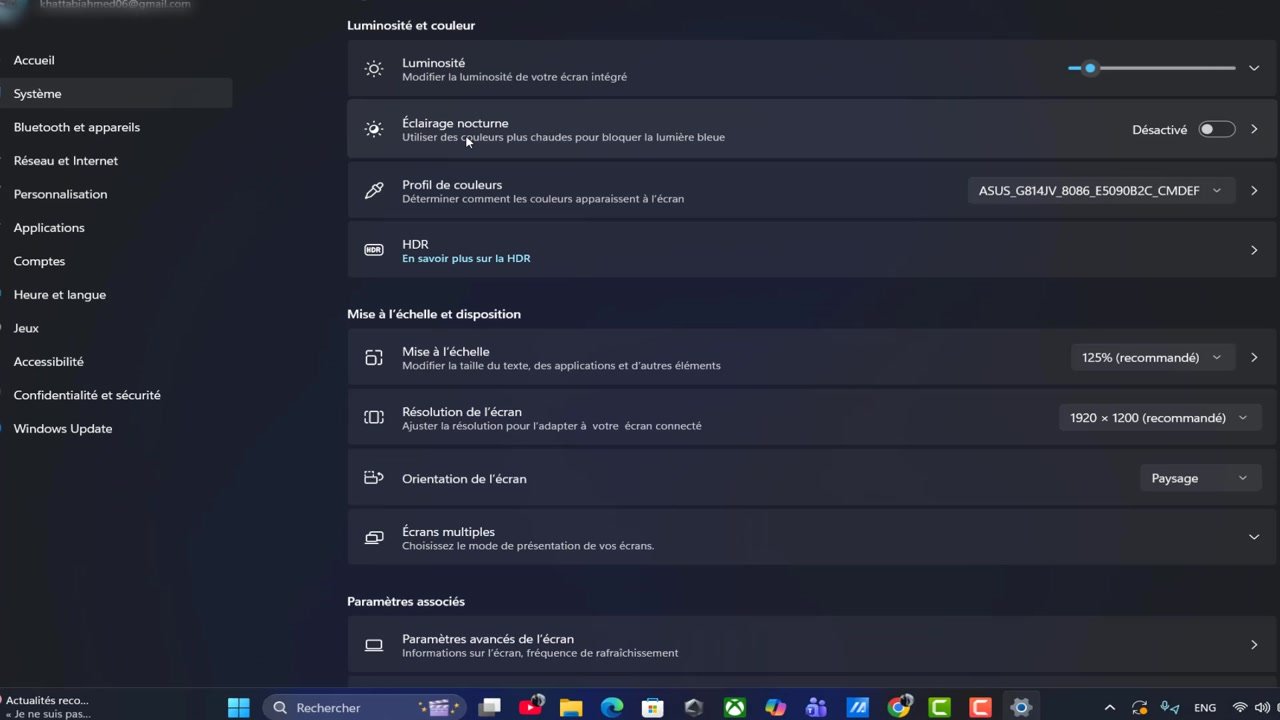Show hidden system tray icons
Viewport: 1280px width, 720px height.
click(x=1110, y=707)
